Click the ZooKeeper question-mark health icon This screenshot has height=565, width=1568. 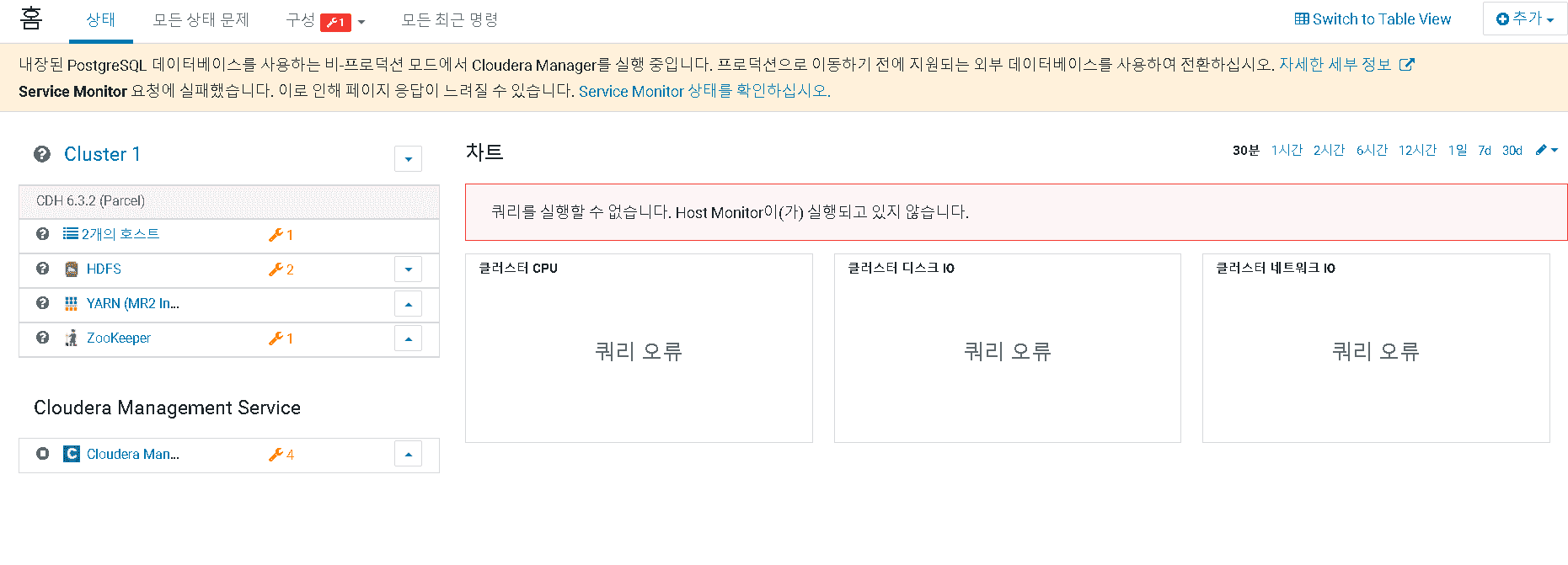coord(43,338)
